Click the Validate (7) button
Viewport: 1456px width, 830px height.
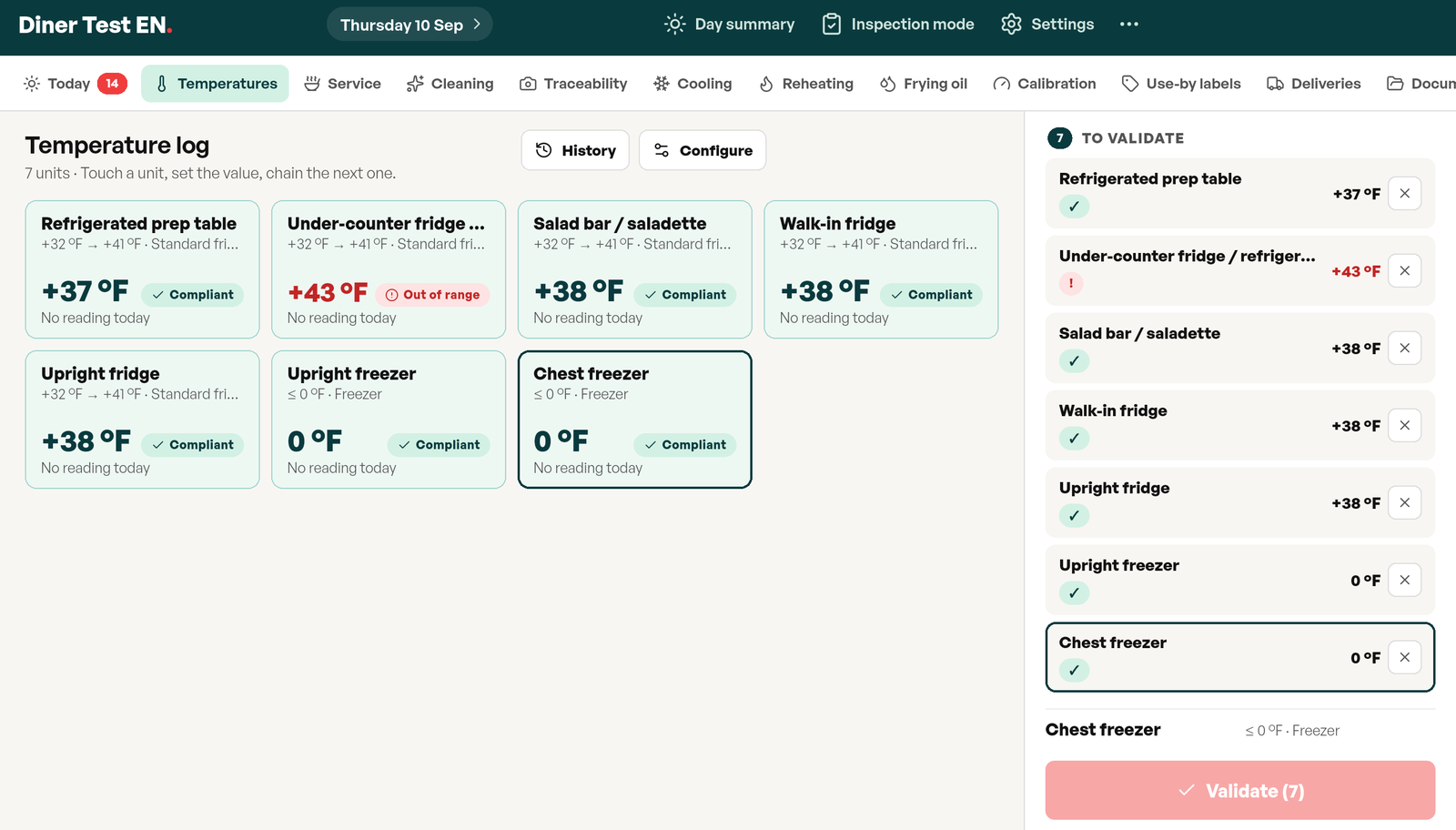coord(1240,791)
